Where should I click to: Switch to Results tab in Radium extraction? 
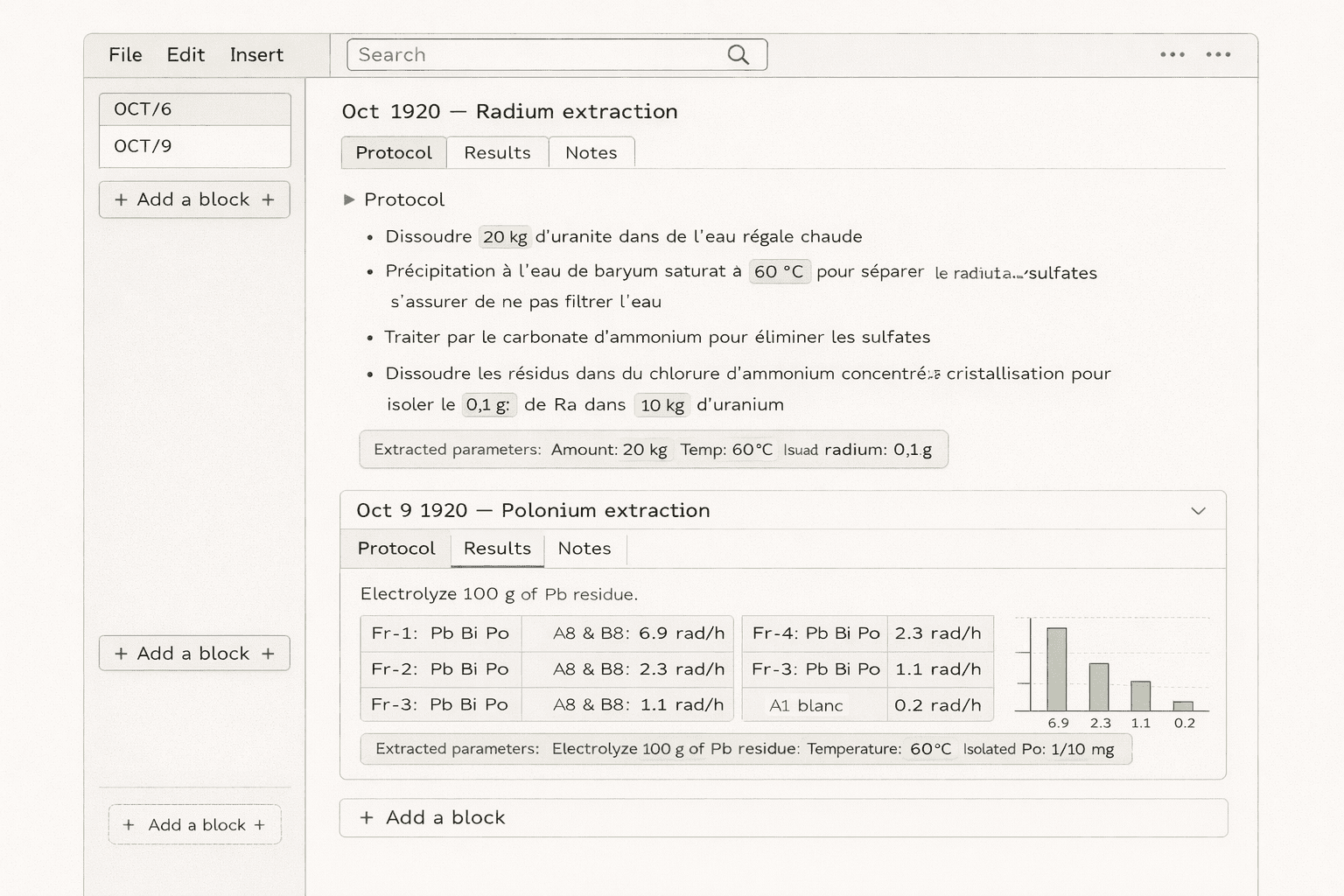point(497,152)
